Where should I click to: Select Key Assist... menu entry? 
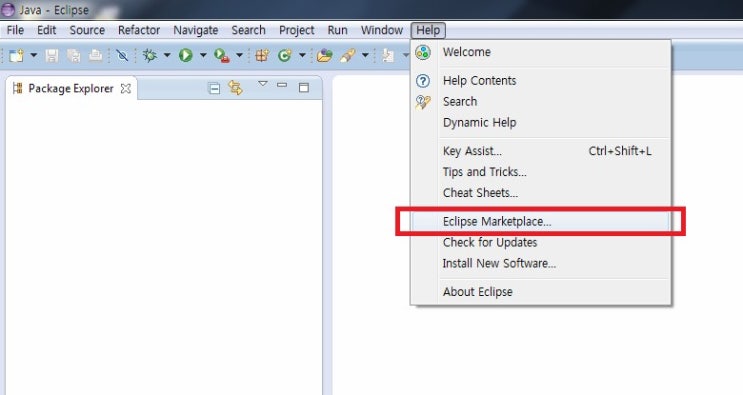(541, 151)
